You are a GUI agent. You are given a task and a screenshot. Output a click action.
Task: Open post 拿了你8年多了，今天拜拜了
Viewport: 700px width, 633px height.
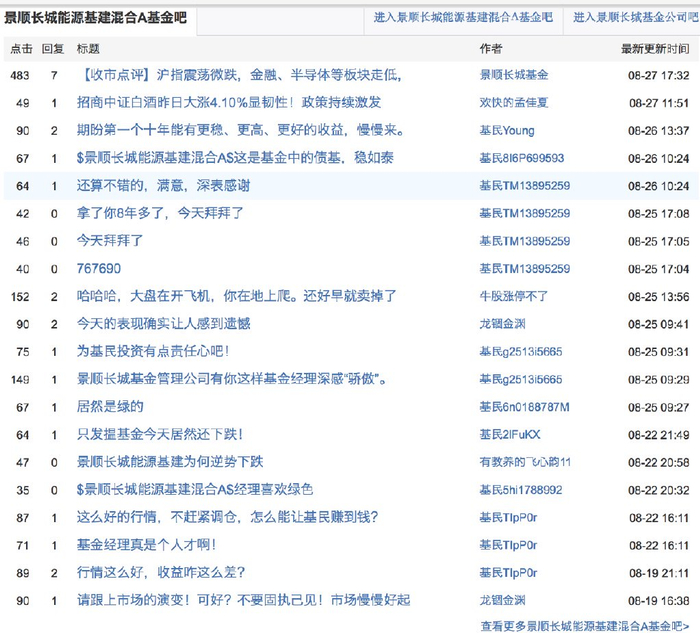click(x=160, y=213)
